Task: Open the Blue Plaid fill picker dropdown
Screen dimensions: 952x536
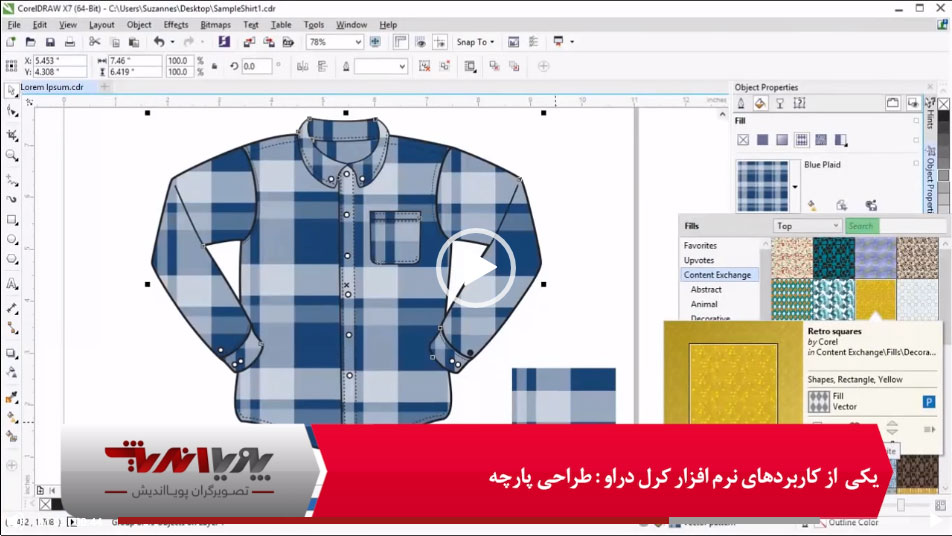Action: click(795, 187)
